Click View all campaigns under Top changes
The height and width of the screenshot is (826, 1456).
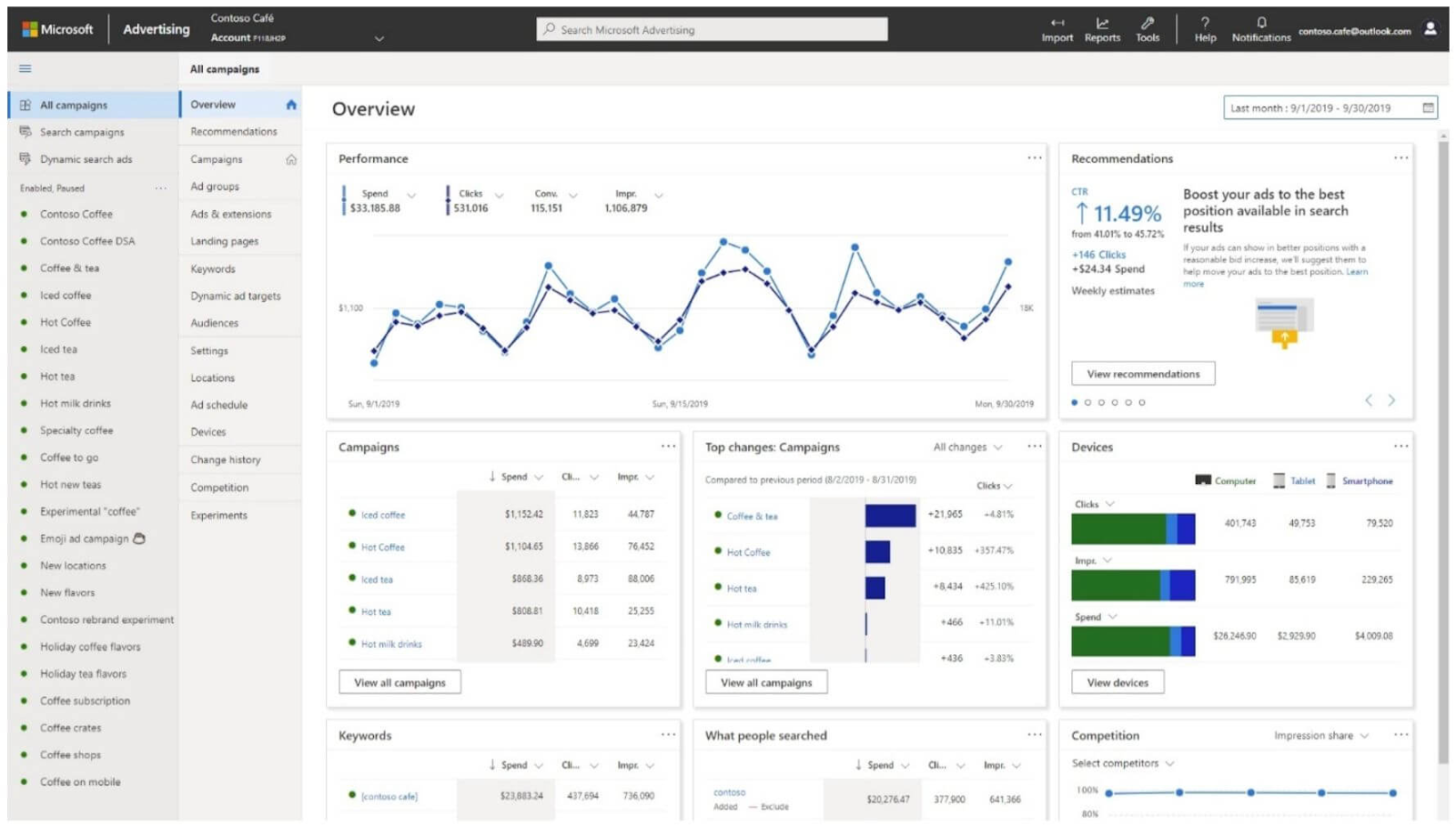coord(766,682)
